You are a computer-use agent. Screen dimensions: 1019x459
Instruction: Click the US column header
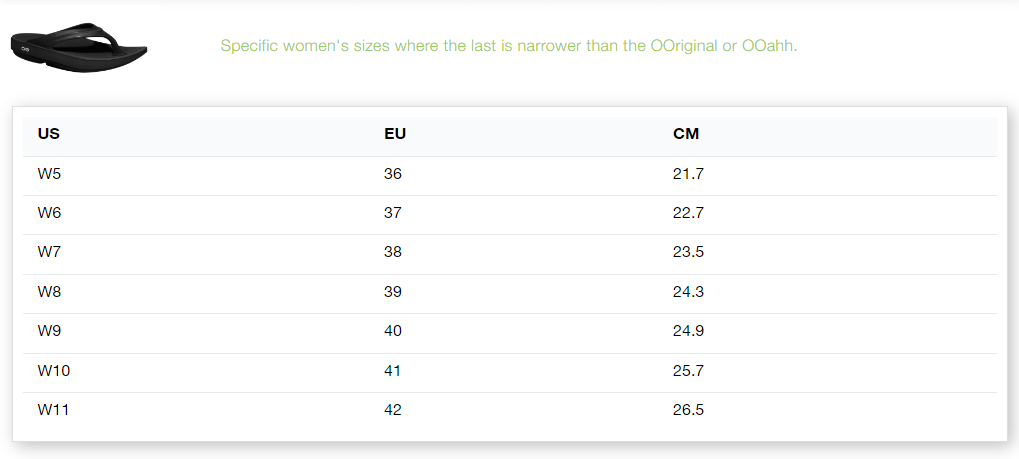[49, 134]
